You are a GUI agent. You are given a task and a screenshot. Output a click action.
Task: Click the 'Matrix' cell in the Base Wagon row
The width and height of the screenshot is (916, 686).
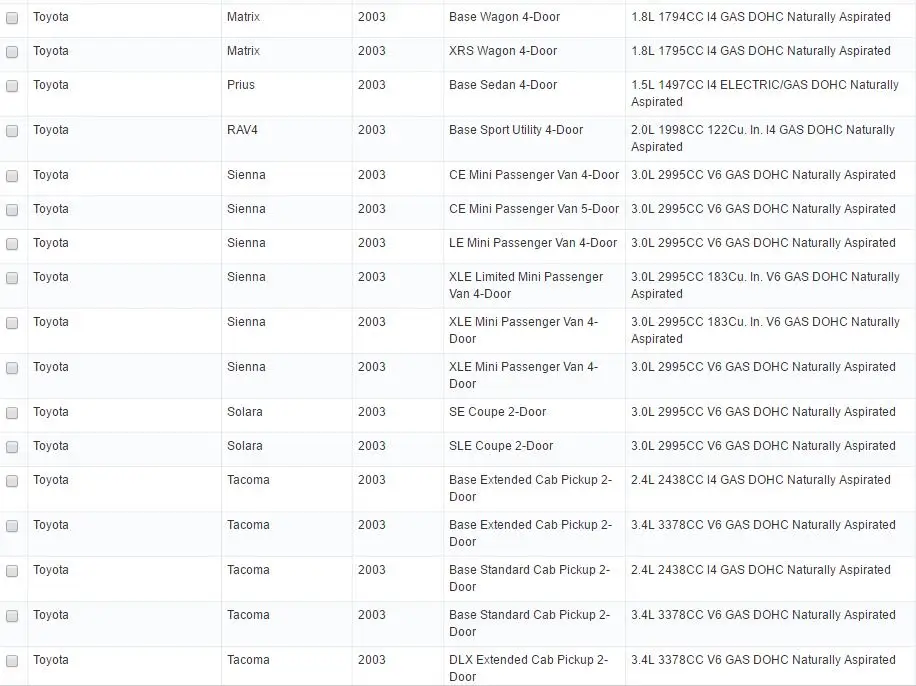[x=287, y=20]
